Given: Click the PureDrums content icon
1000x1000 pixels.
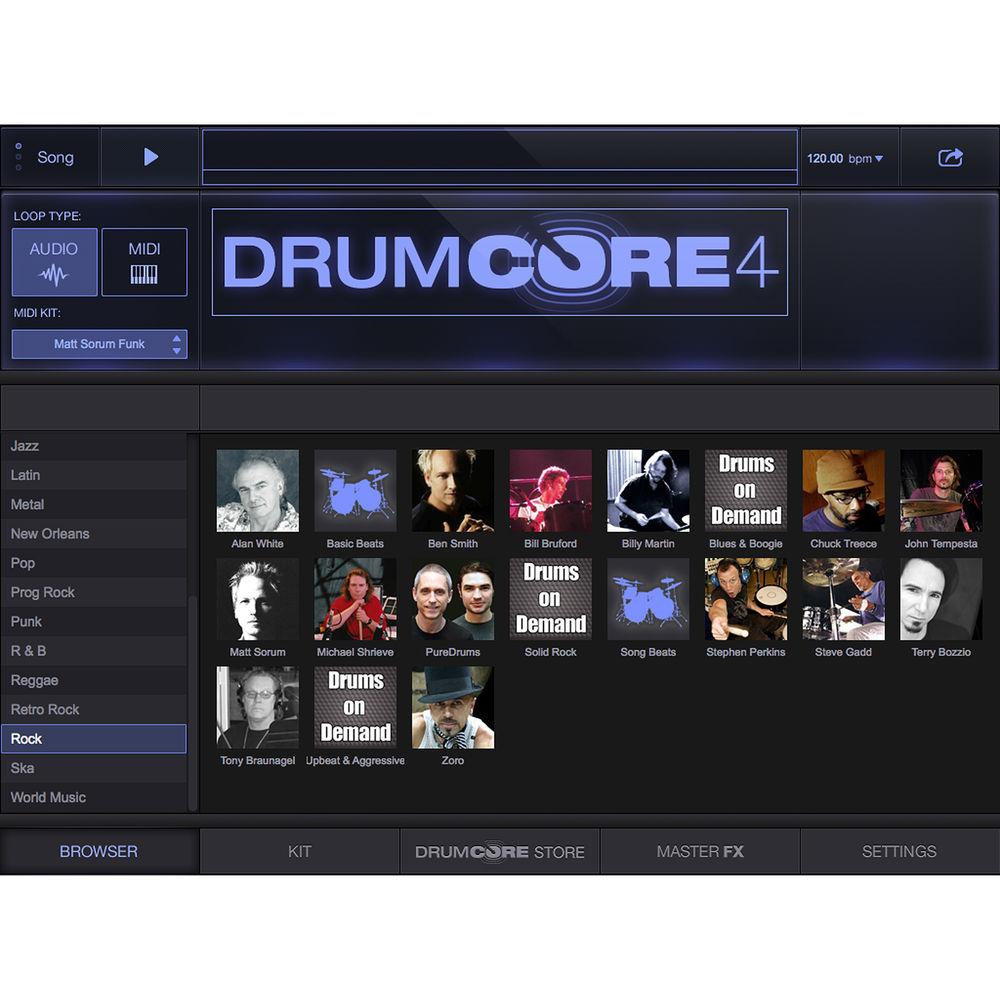Looking at the screenshot, I should click(453, 599).
